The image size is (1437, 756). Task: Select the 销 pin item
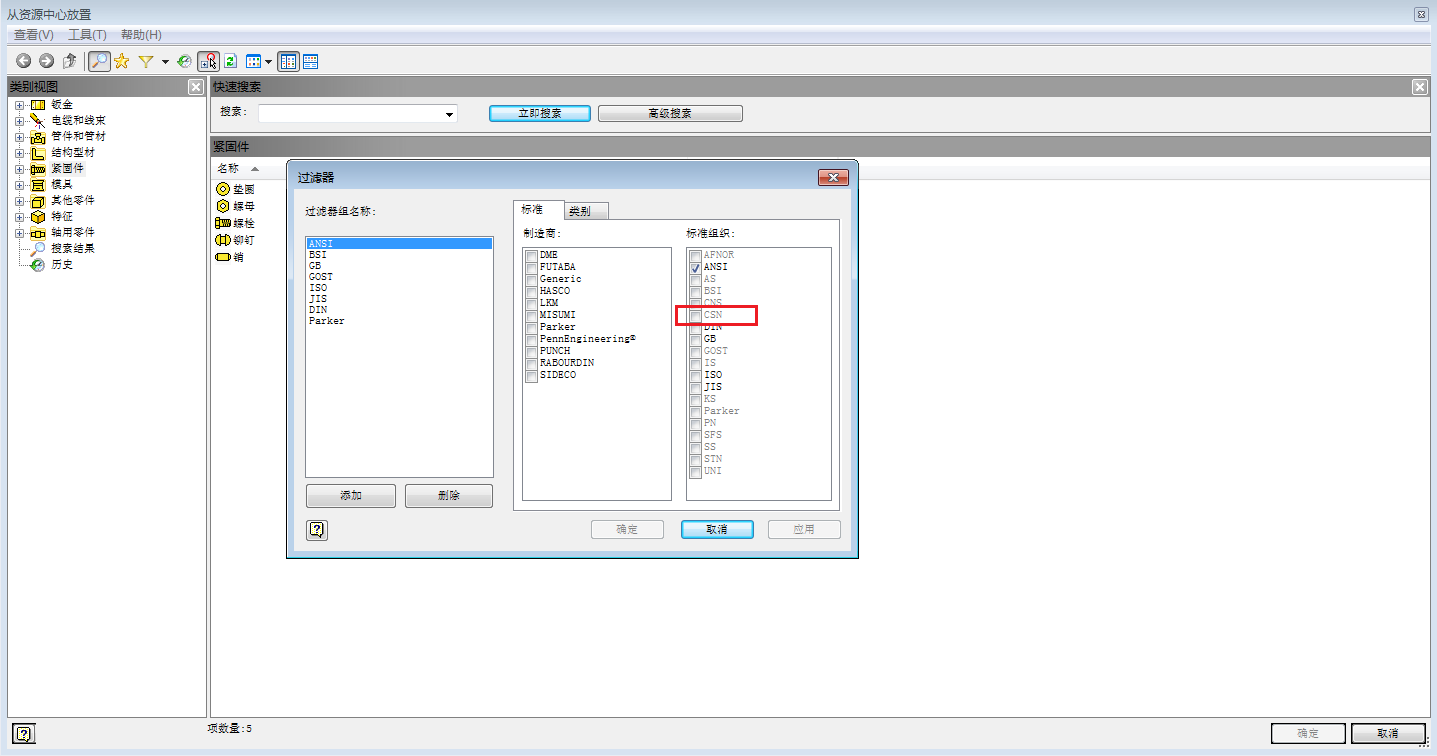pos(229,257)
